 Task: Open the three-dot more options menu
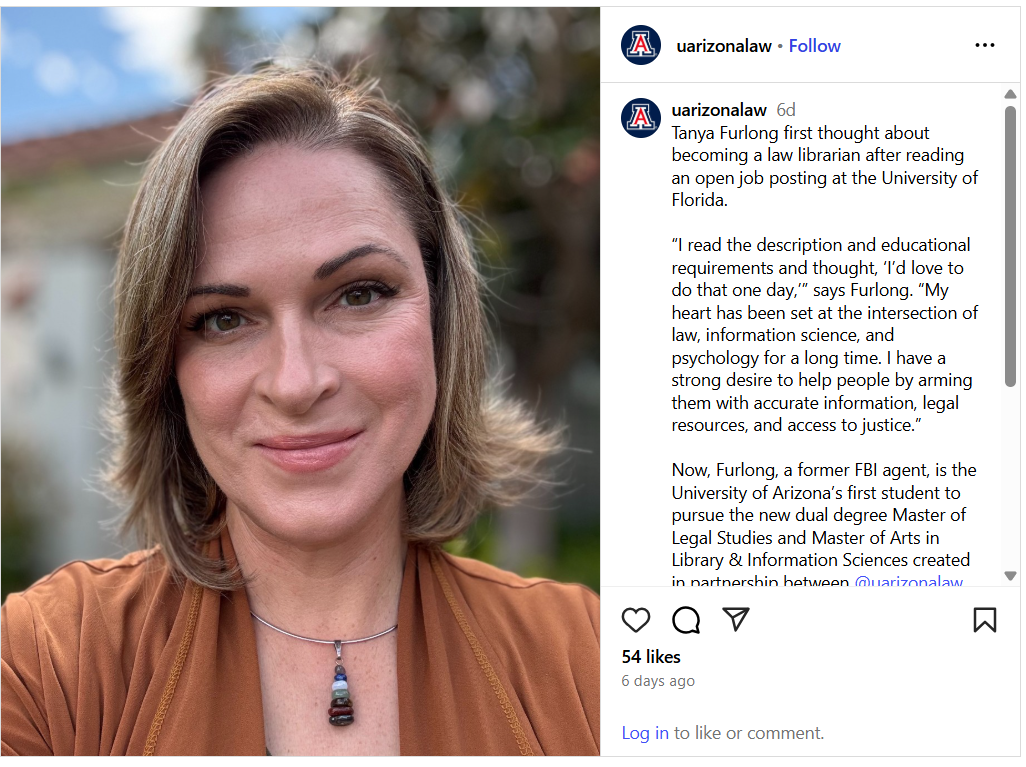985,45
